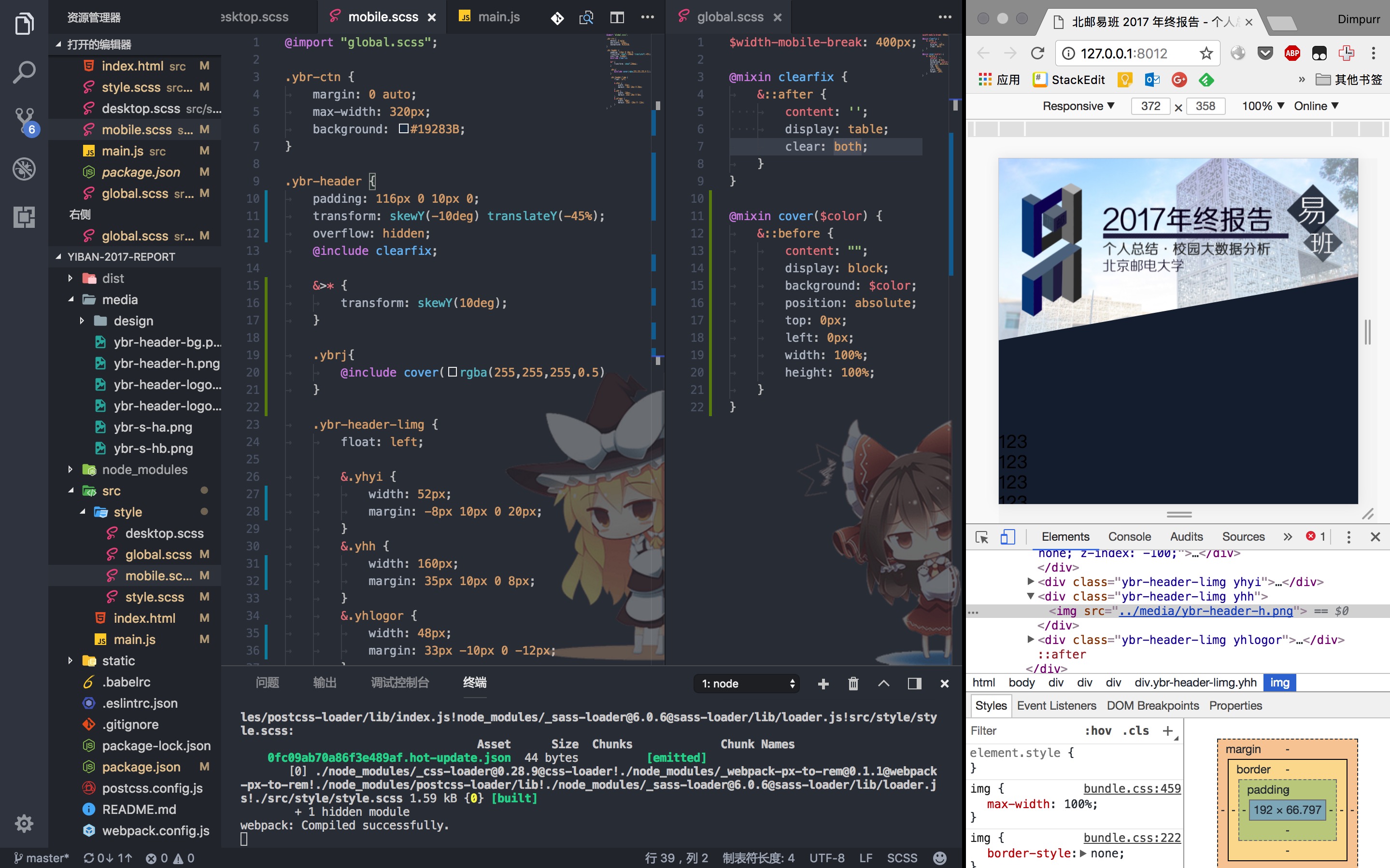This screenshot has width=1390, height=868.
Task: Open the Search view in activity bar
Action: click(24, 72)
